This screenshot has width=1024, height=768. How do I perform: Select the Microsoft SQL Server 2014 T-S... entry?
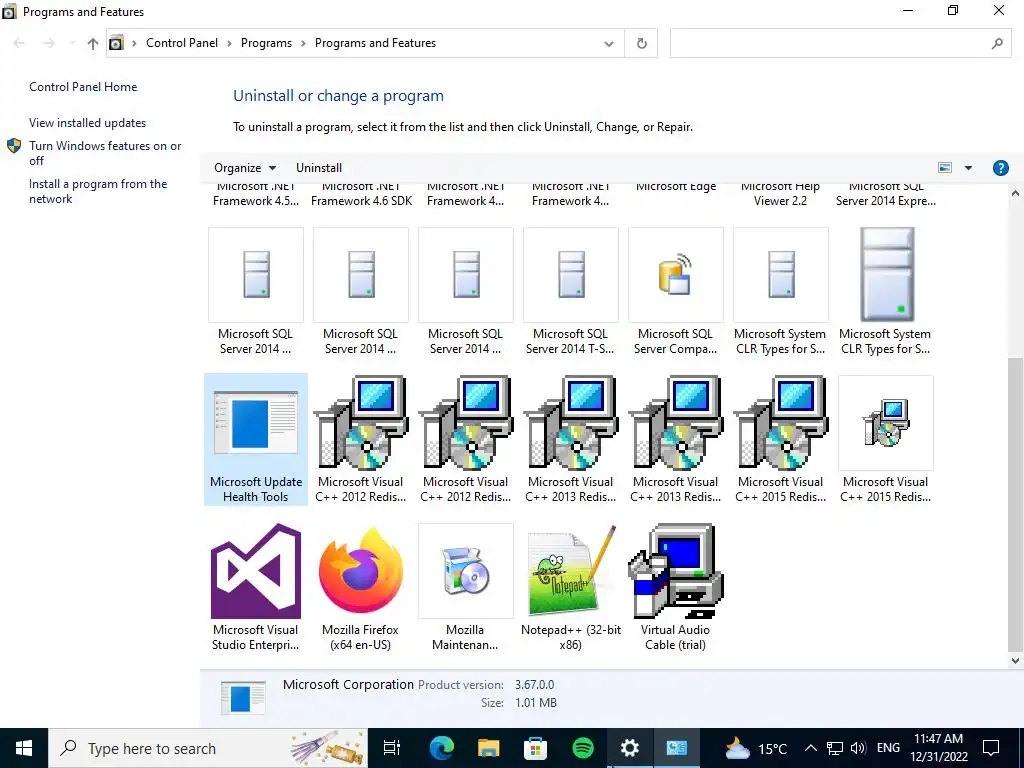(571, 291)
